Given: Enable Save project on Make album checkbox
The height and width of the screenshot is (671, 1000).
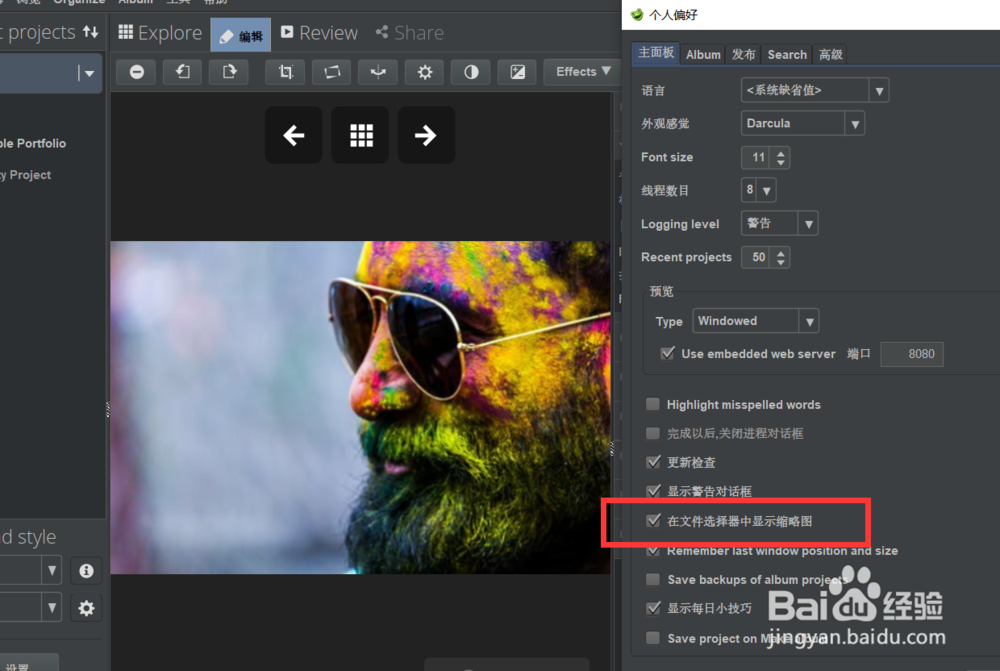Looking at the screenshot, I should (652, 638).
